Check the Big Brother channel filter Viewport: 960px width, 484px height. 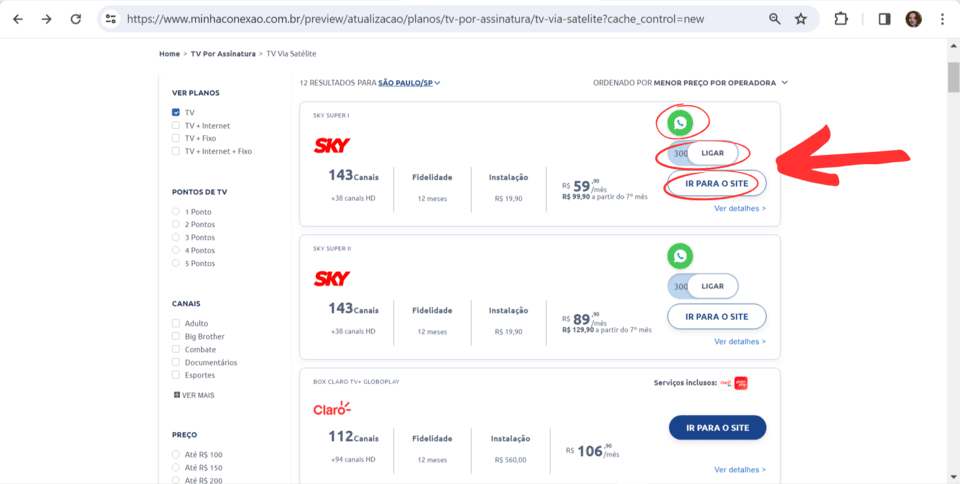176,337
